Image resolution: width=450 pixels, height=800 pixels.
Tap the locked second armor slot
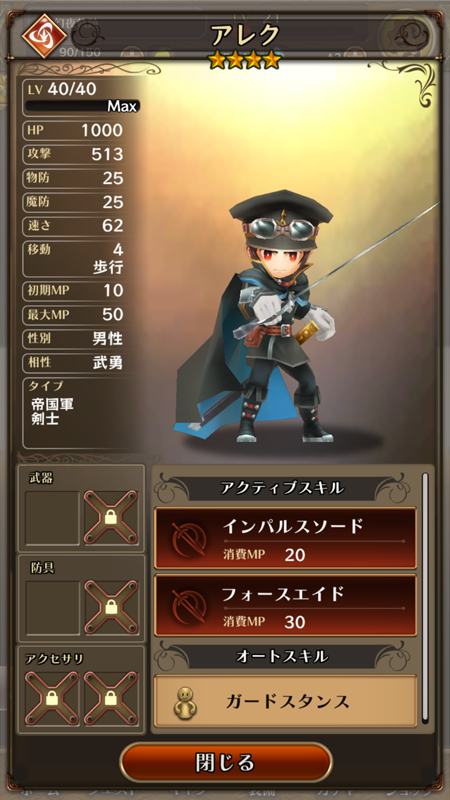111,607
